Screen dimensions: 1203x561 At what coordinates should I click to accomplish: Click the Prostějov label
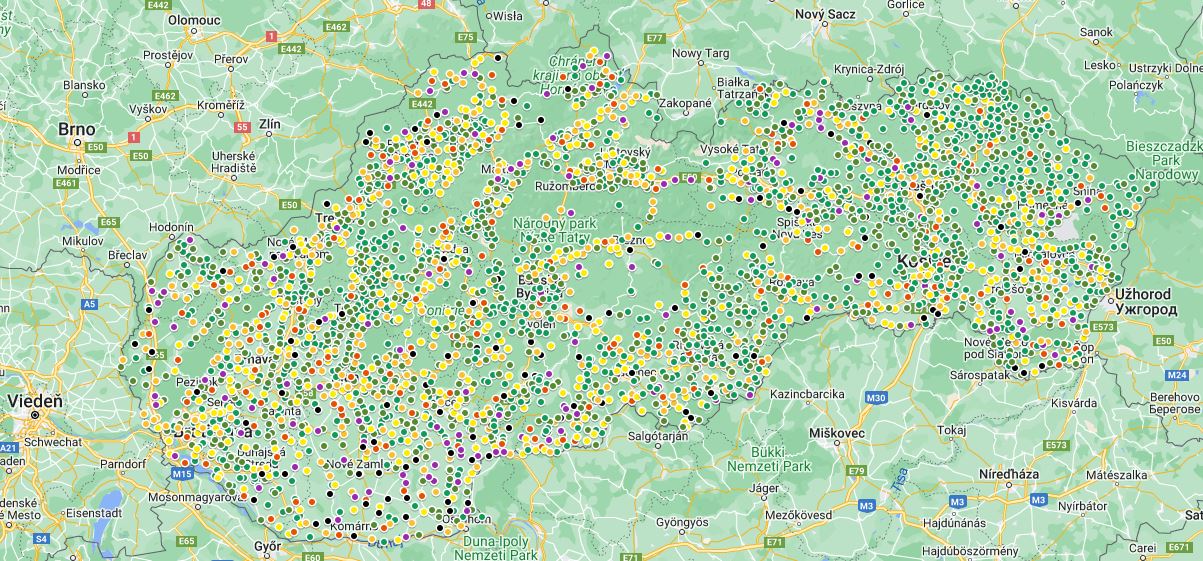[x=167, y=54]
